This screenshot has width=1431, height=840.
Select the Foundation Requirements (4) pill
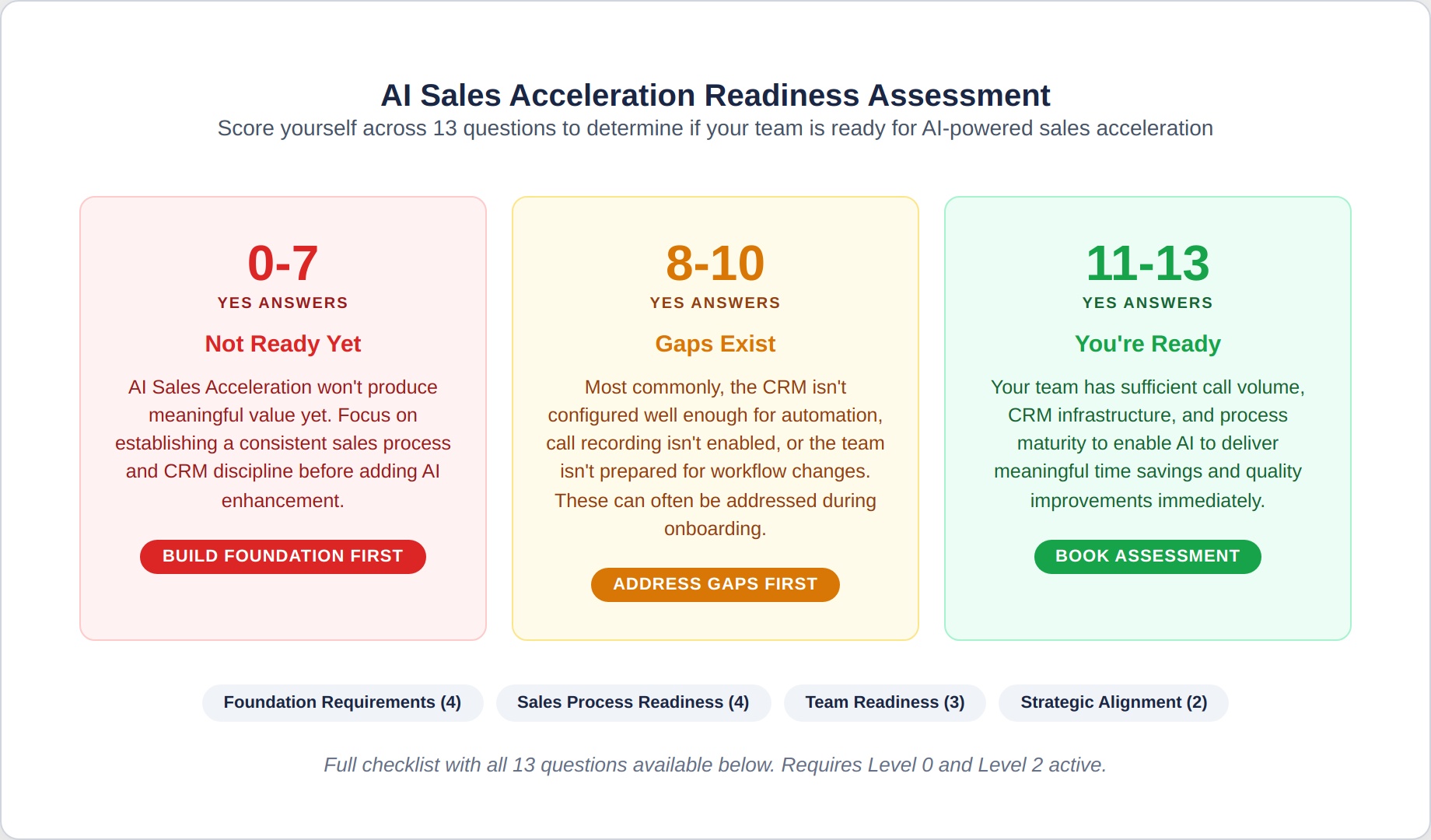342,702
